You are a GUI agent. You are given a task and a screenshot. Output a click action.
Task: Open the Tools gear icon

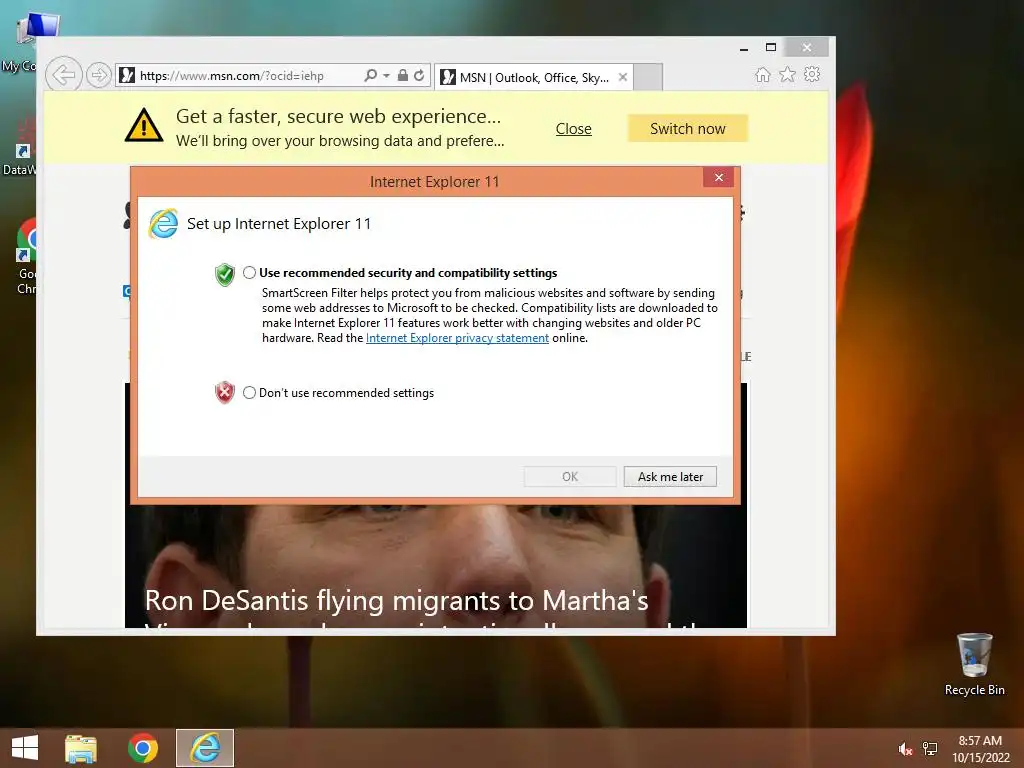[812, 74]
